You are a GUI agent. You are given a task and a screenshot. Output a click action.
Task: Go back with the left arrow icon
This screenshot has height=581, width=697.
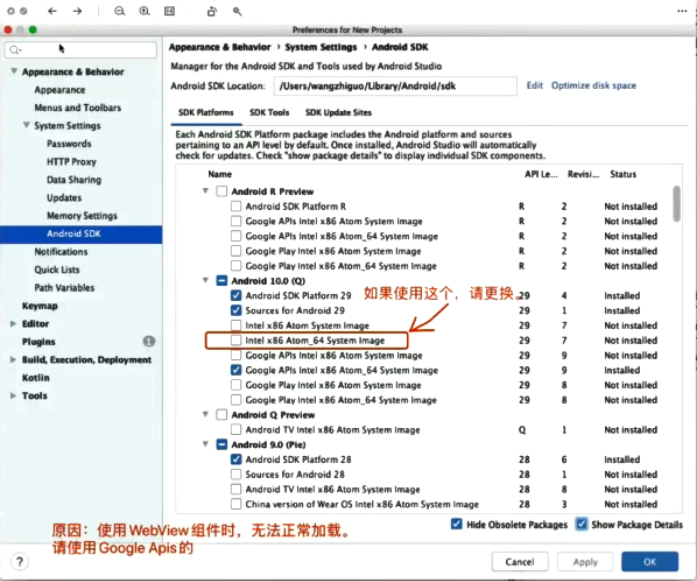tap(52, 11)
